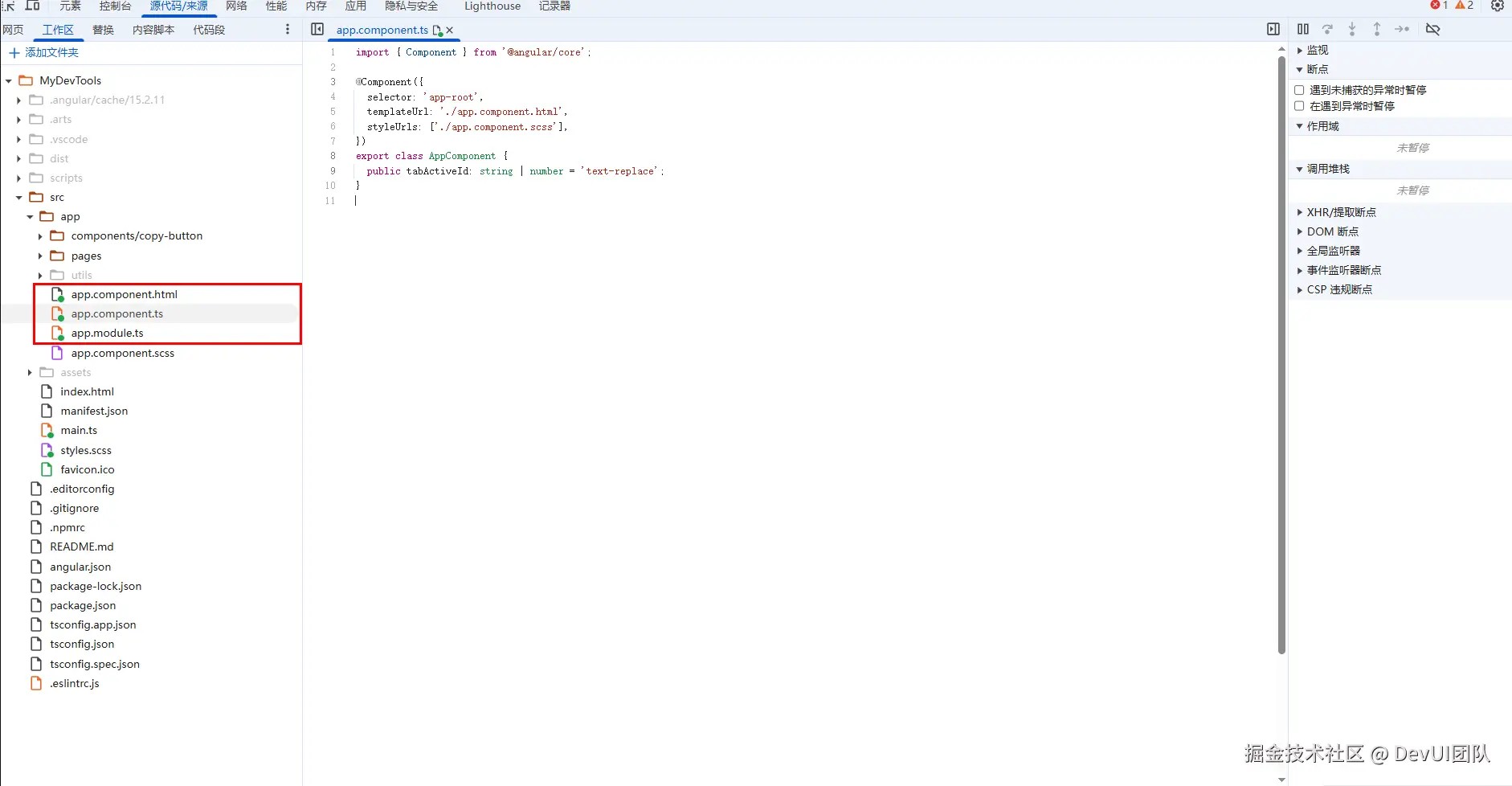Hide the navigator sidebar panel

coord(317,30)
